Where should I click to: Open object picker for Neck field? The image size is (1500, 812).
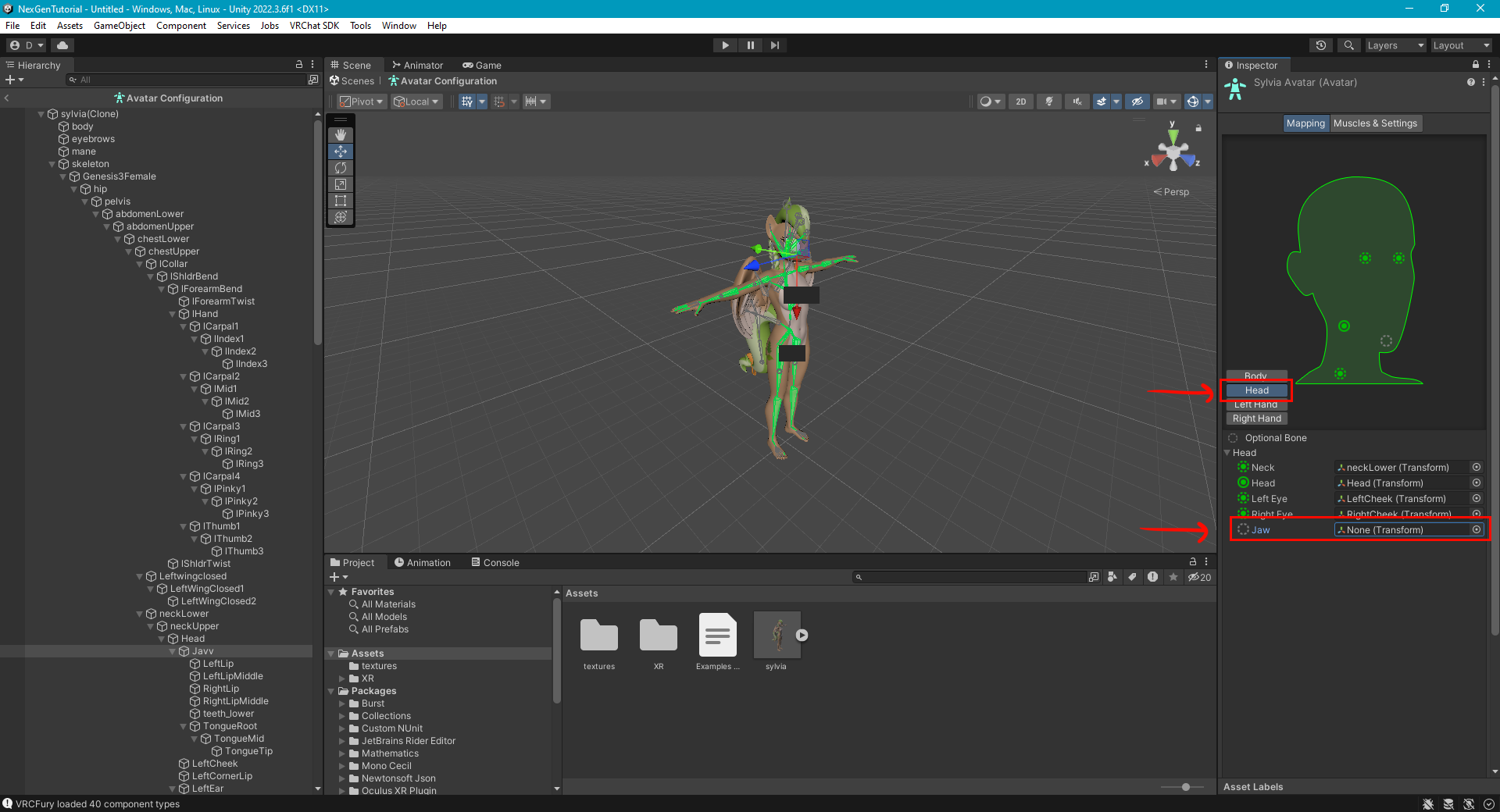click(1477, 467)
